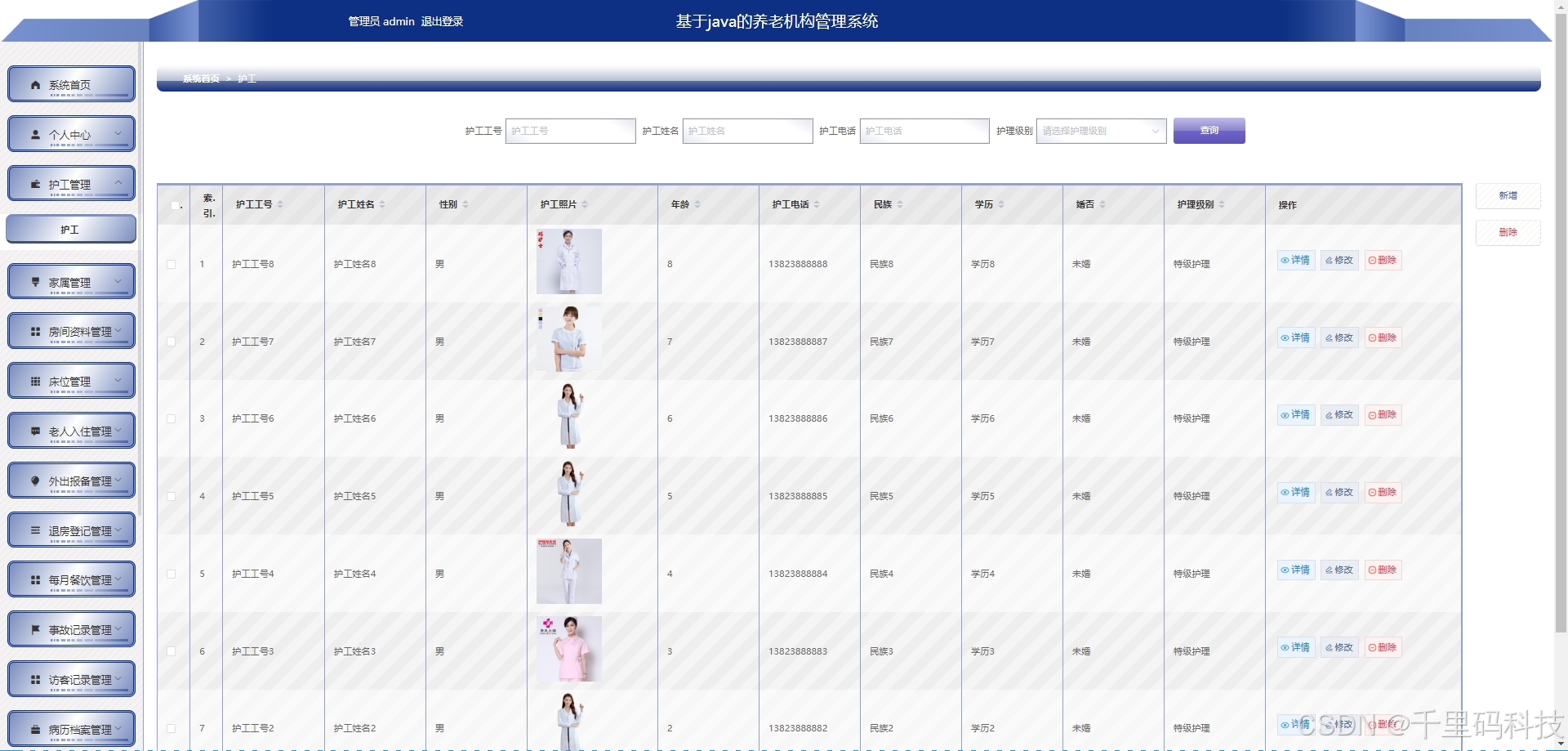Image resolution: width=1568 pixels, height=751 pixels.
Task: Sort the 年龄 column using its sort arrows
Action: point(697,205)
